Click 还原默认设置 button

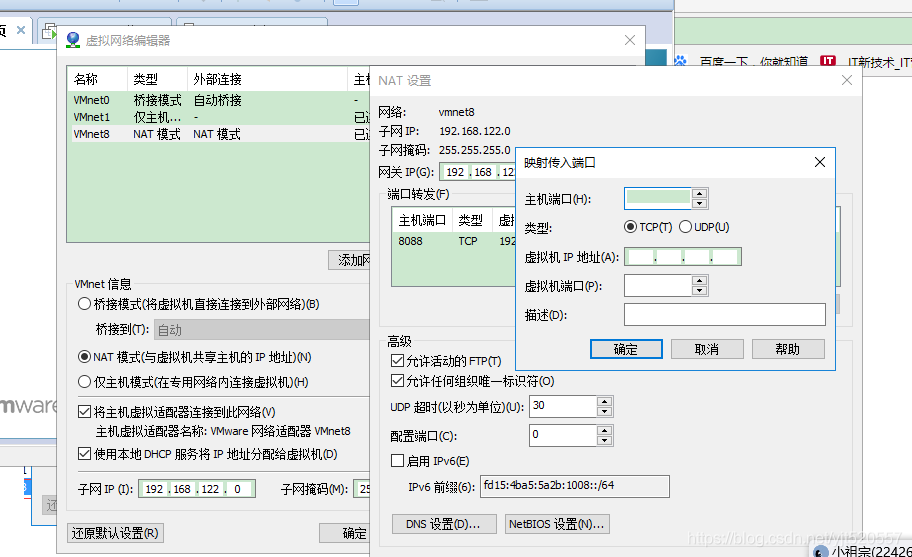(115, 533)
